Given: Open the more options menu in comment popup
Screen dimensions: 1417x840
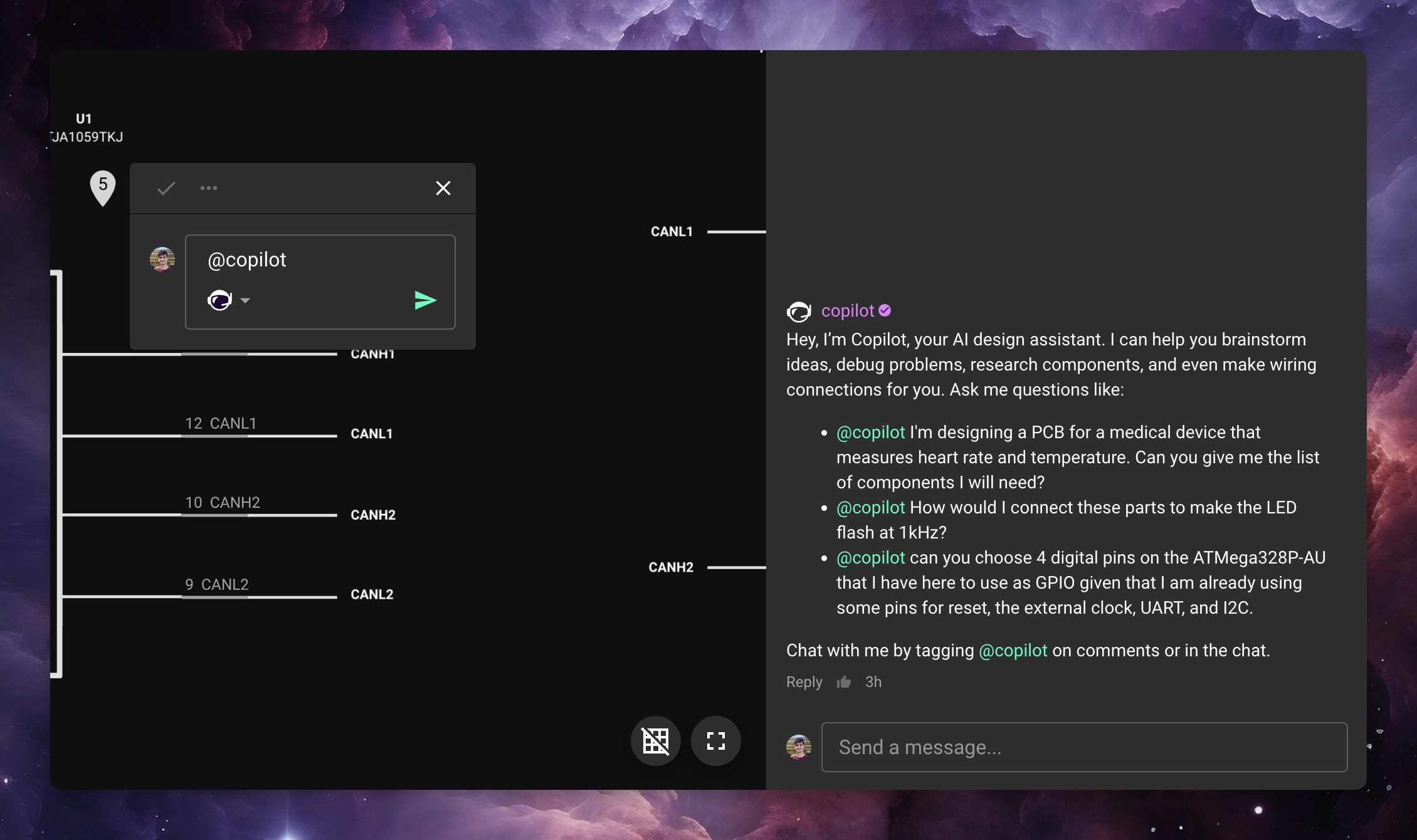Looking at the screenshot, I should (x=209, y=187).
